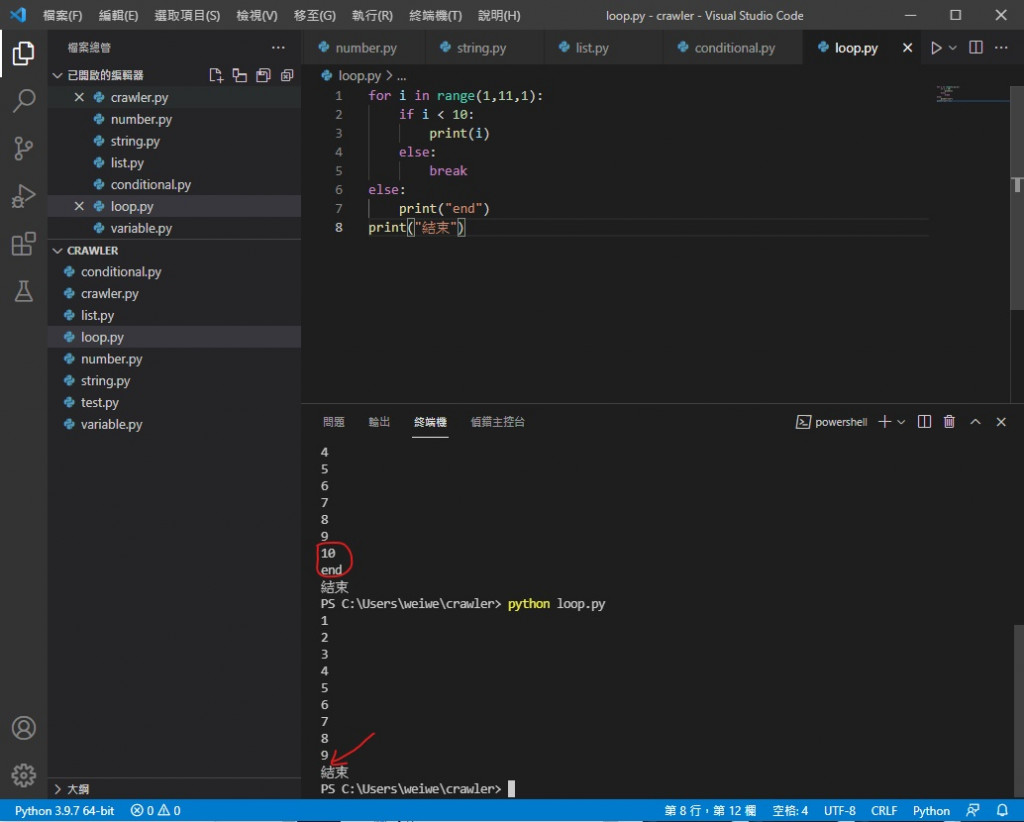Switch to number.py editor tab
The width and height of the screenshot is (1024, 822).
(x=364, y=48)
